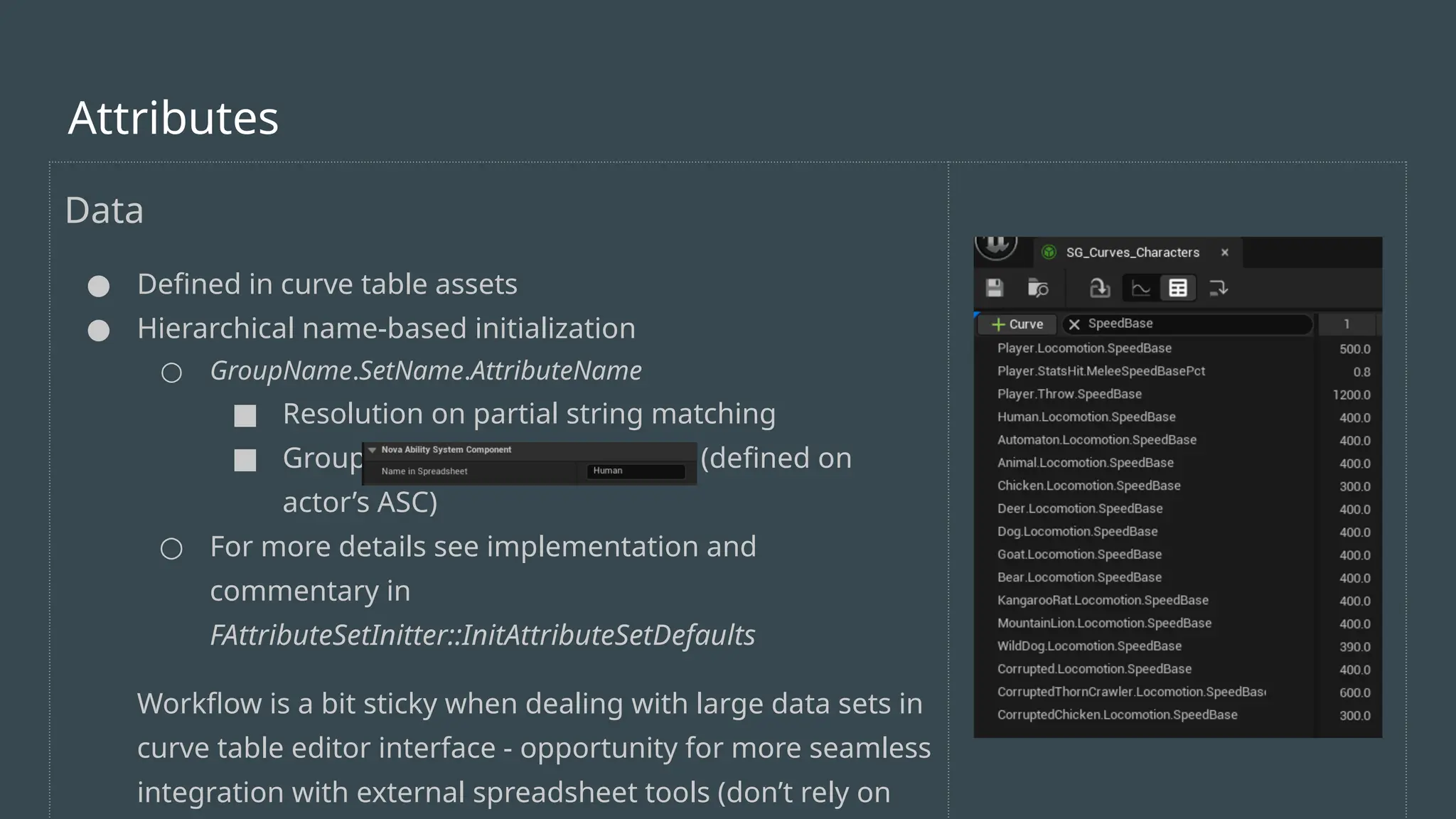The width and height of the screenshot is (1456, 819).
Task: Close the SG_Curves_Characters tab
Action: (x=1225, y=252)
